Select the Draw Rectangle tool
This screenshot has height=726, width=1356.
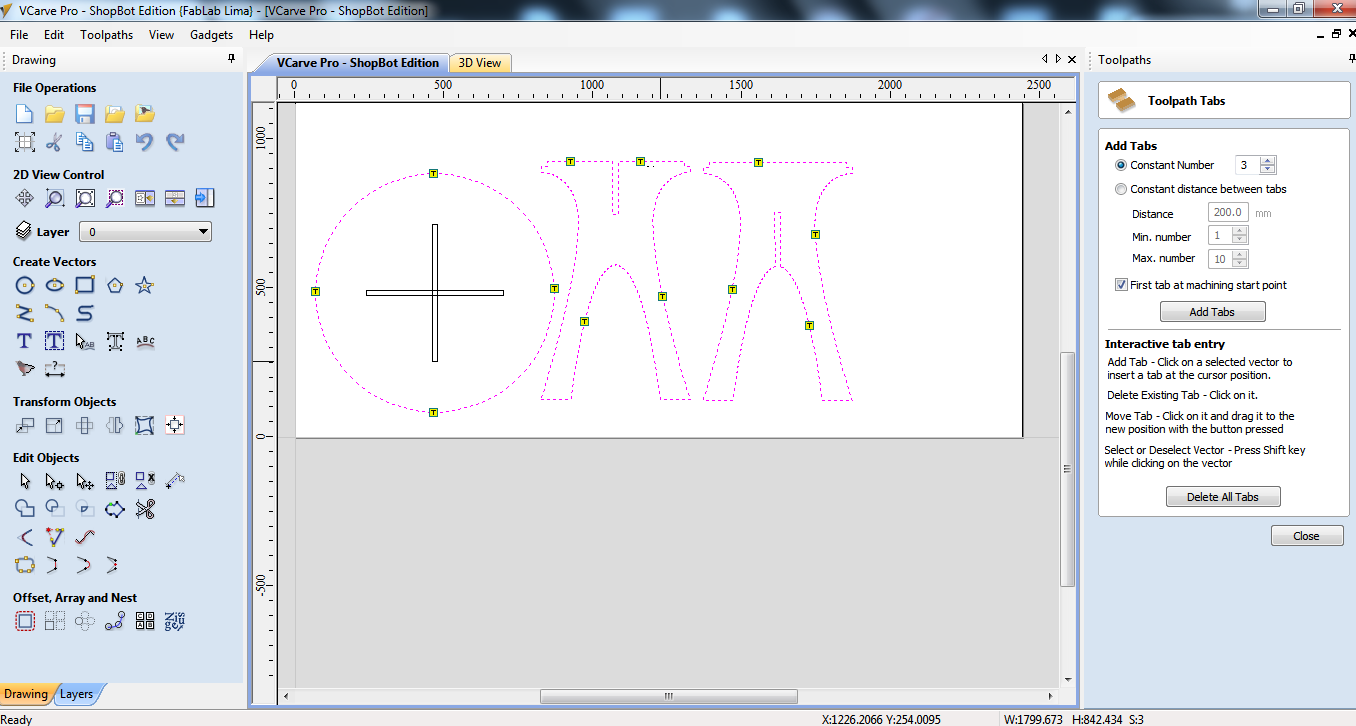pyautogui.click(x=85, y=286)
